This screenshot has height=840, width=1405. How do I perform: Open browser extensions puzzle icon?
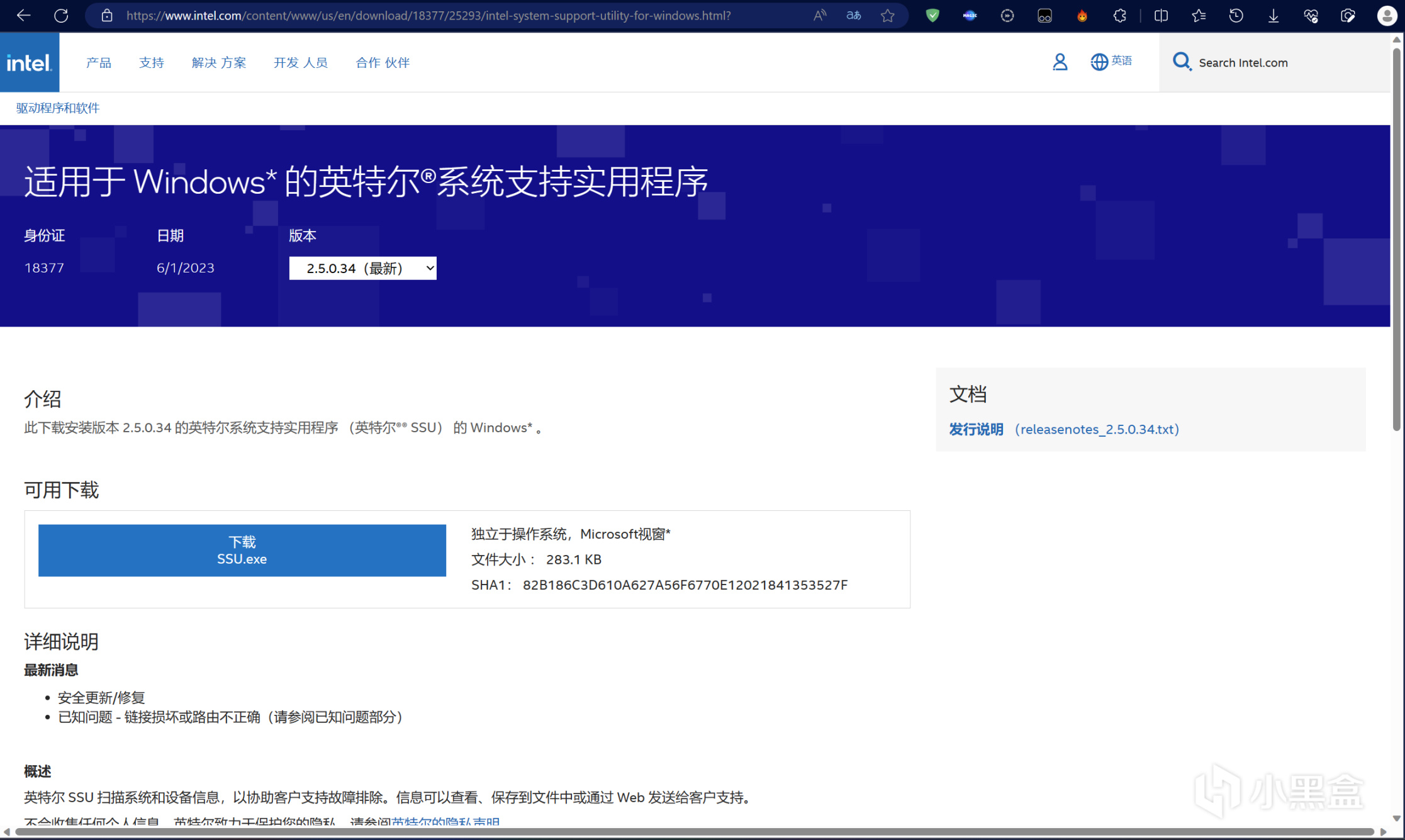(1119, 16)
